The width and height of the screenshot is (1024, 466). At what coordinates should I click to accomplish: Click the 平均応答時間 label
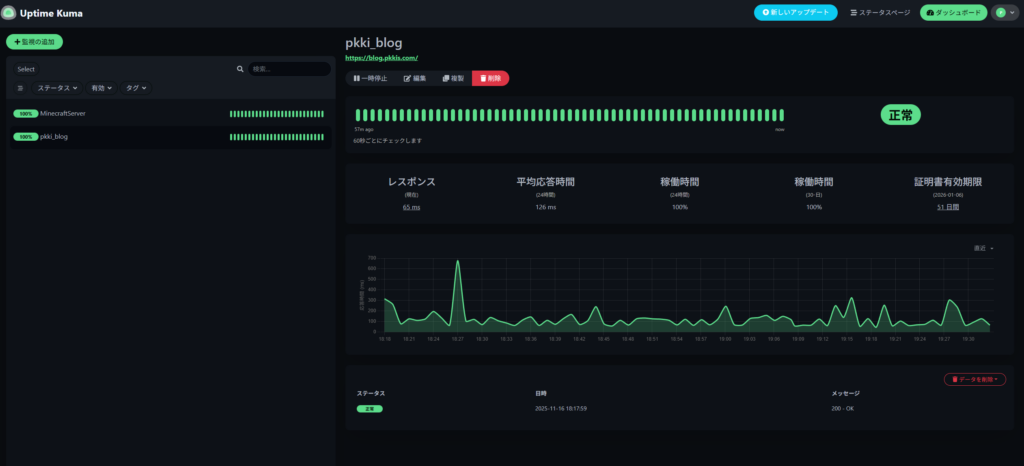pyautogui.click(x=546, y=182)
